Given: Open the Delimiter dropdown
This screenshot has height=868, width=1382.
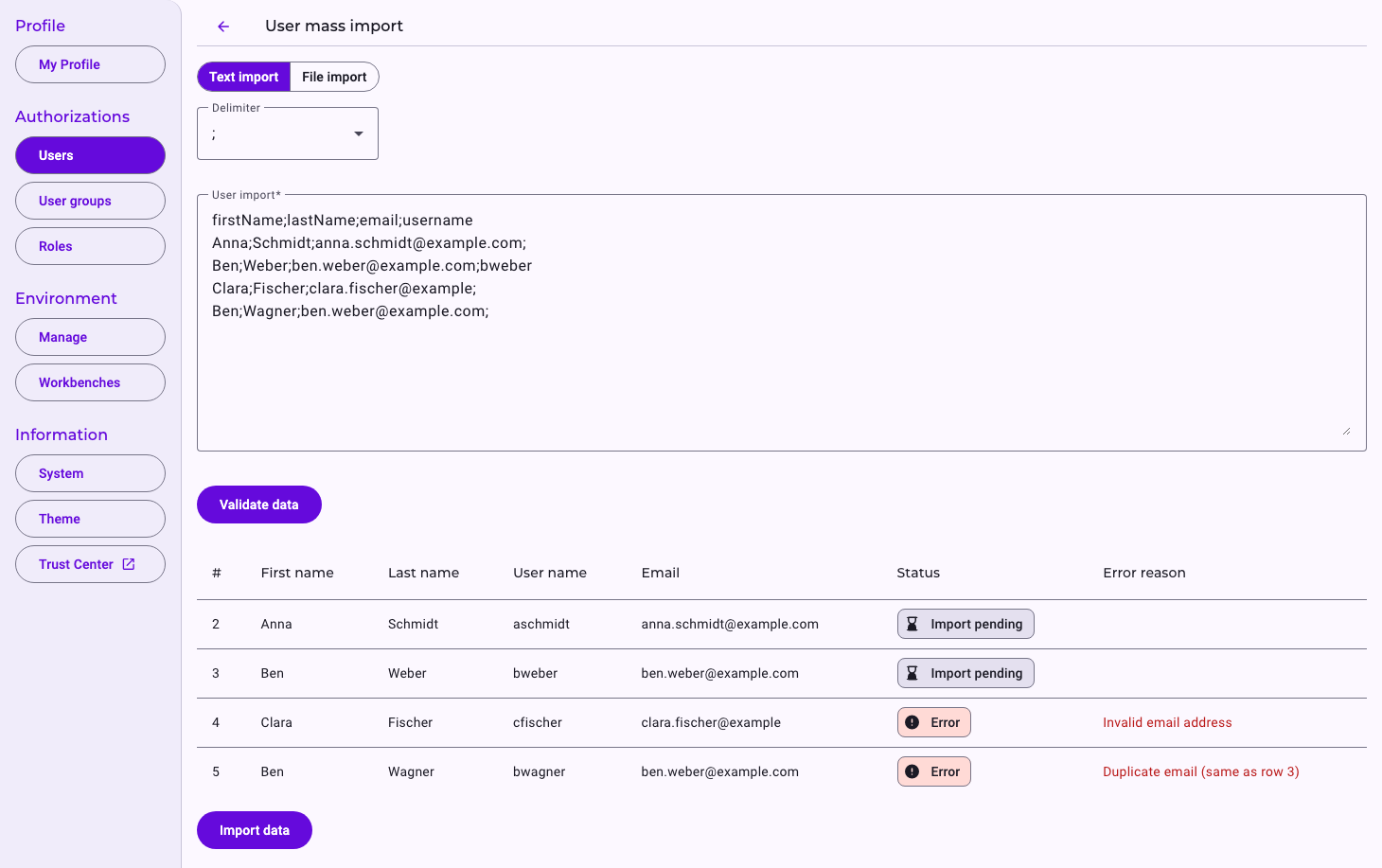Looking at the screenshot, I should click(288, 133).
